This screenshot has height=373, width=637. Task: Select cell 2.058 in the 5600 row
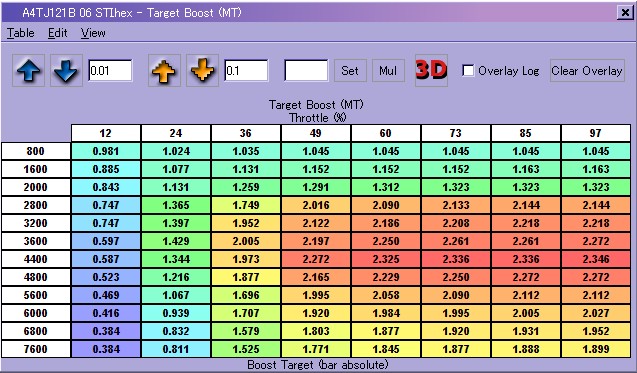coord(386,295)
